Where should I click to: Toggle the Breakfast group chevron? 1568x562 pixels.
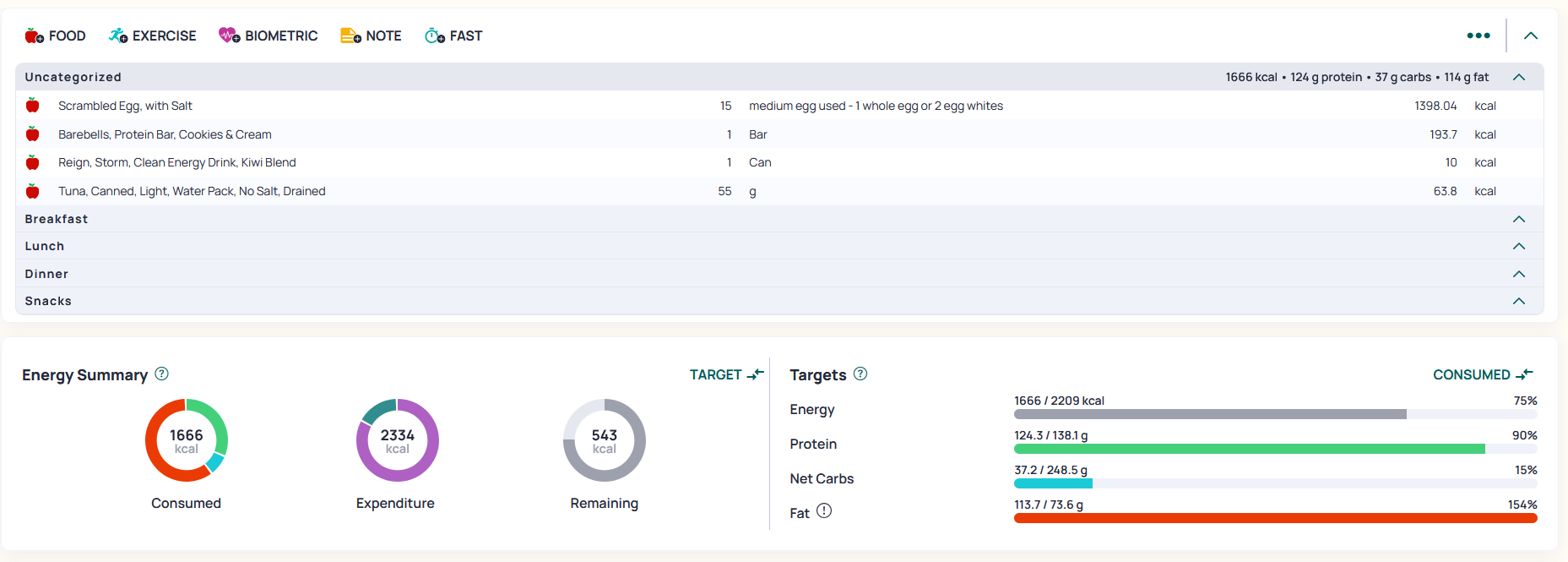(1519, 219)
